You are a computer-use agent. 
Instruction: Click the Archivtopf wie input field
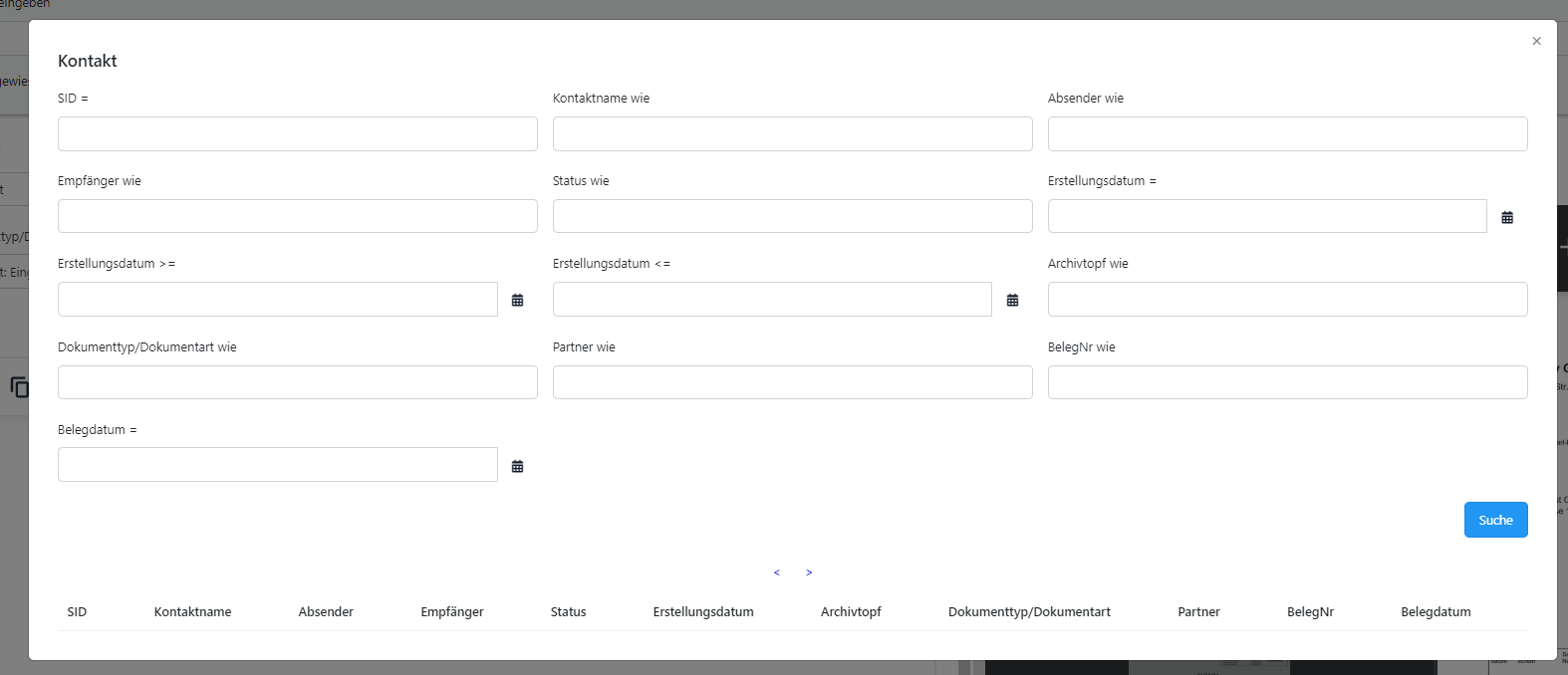[1287, 300]
